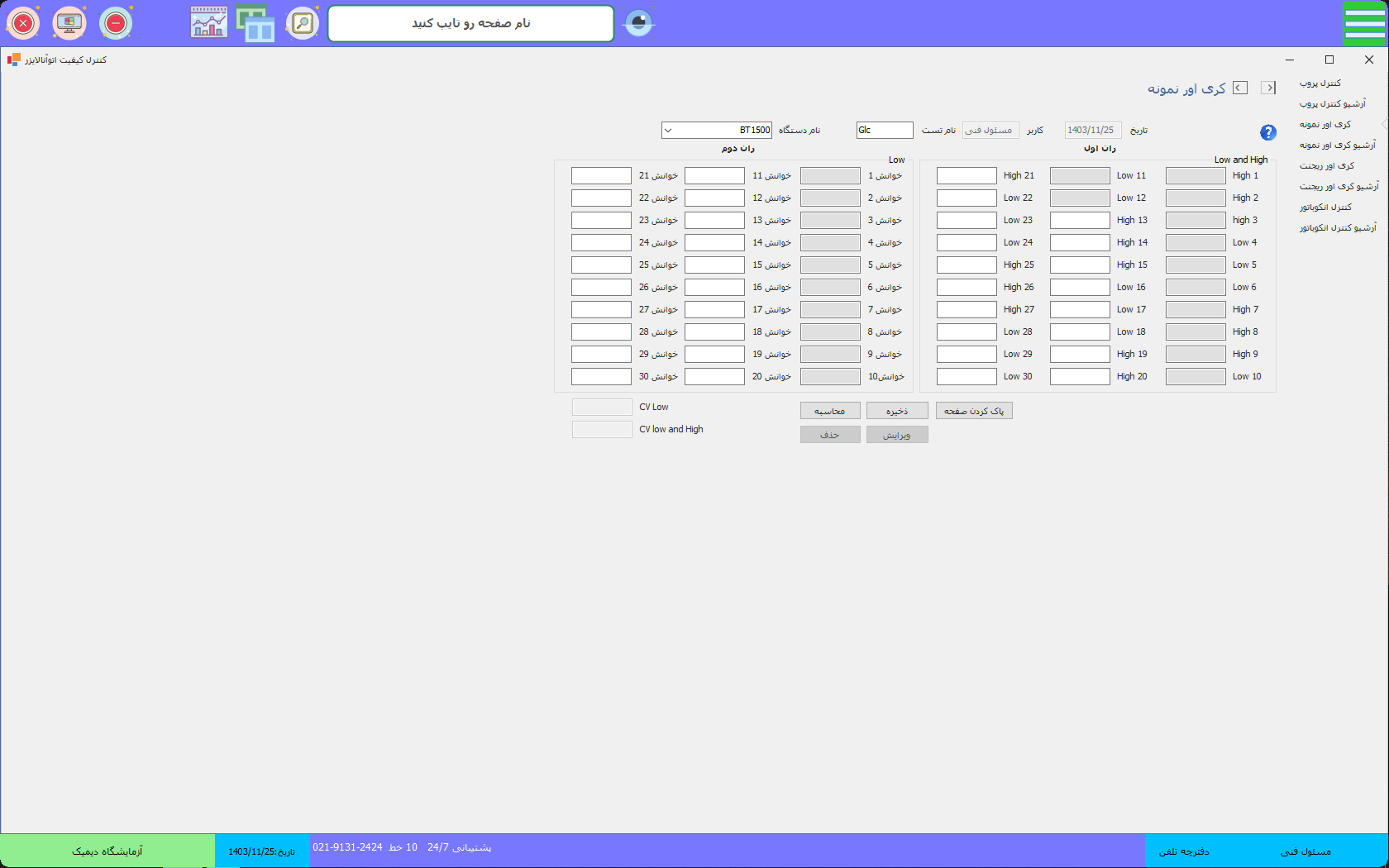
Task: Click the 'ذخیره' save button
Action: (897, 411)
